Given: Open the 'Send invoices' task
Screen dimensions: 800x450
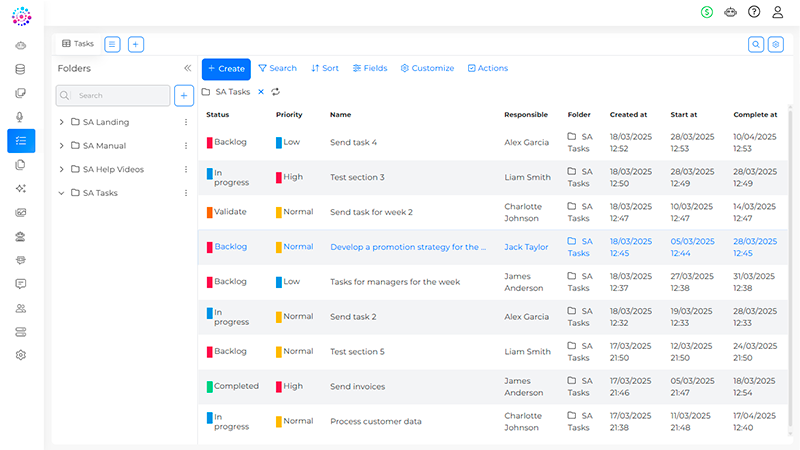Looking at the screenshot, I should click(358, 386).
